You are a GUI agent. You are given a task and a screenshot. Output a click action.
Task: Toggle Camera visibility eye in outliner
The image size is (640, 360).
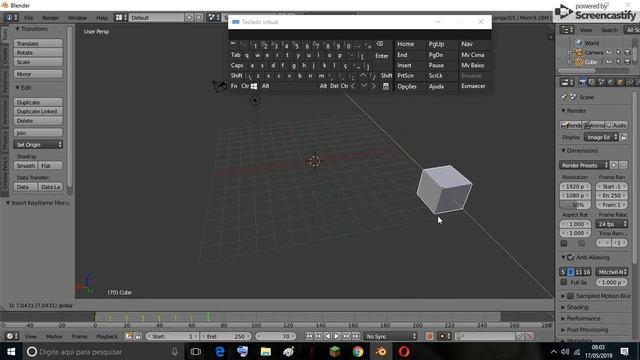pyautogui.click(x=609, y=52)
